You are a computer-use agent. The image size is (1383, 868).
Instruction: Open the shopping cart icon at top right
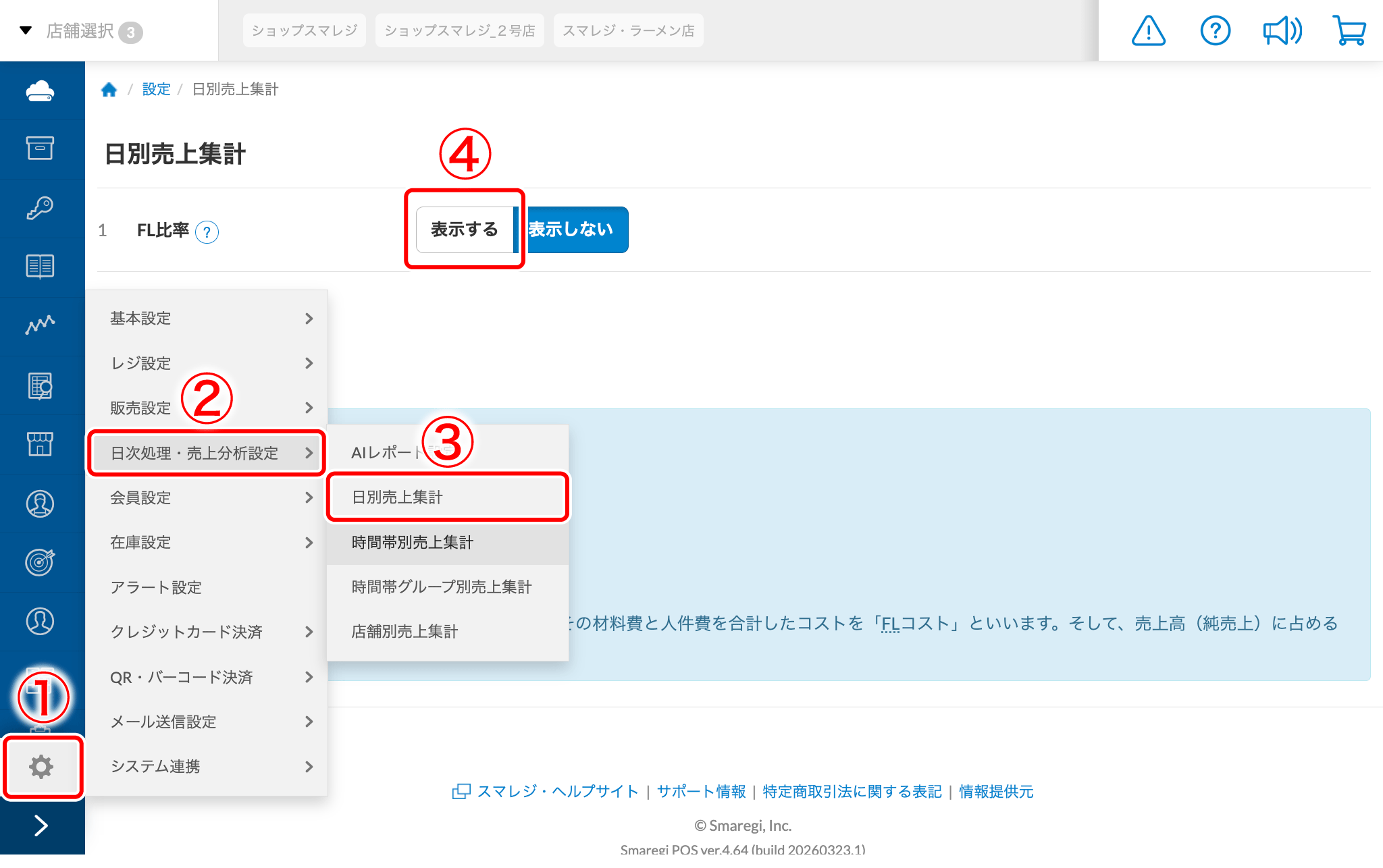(1349, 30)
